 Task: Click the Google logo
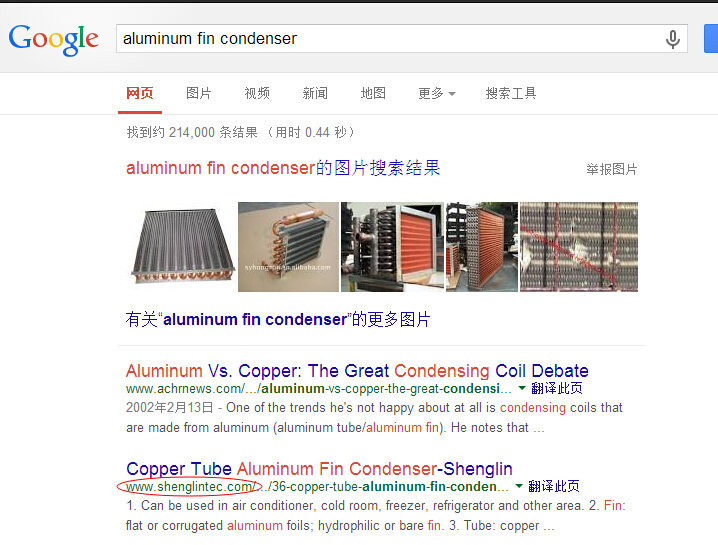54,40
